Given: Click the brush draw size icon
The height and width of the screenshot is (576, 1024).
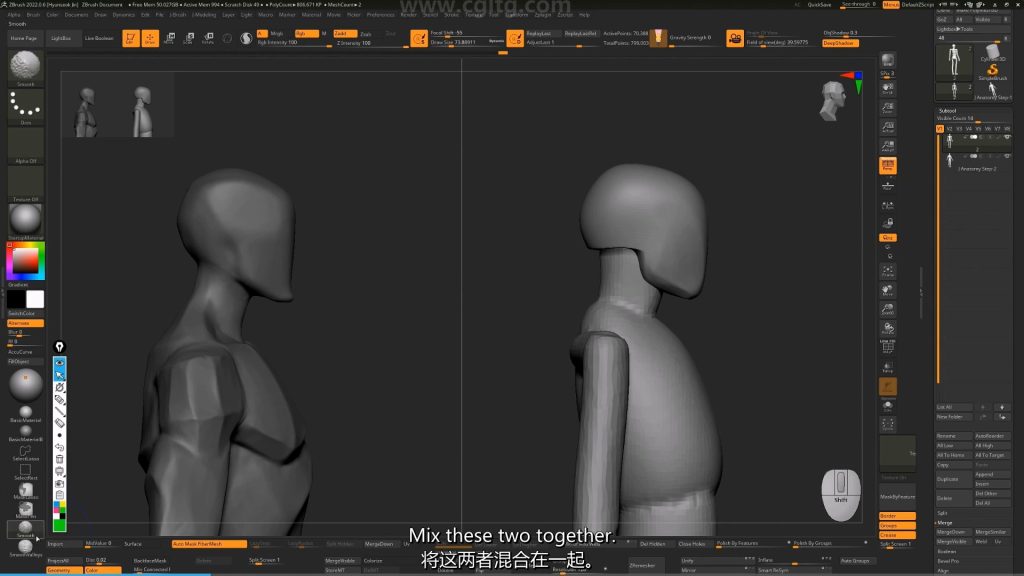Looking at the screenshot, I should (x=419, y=39).
